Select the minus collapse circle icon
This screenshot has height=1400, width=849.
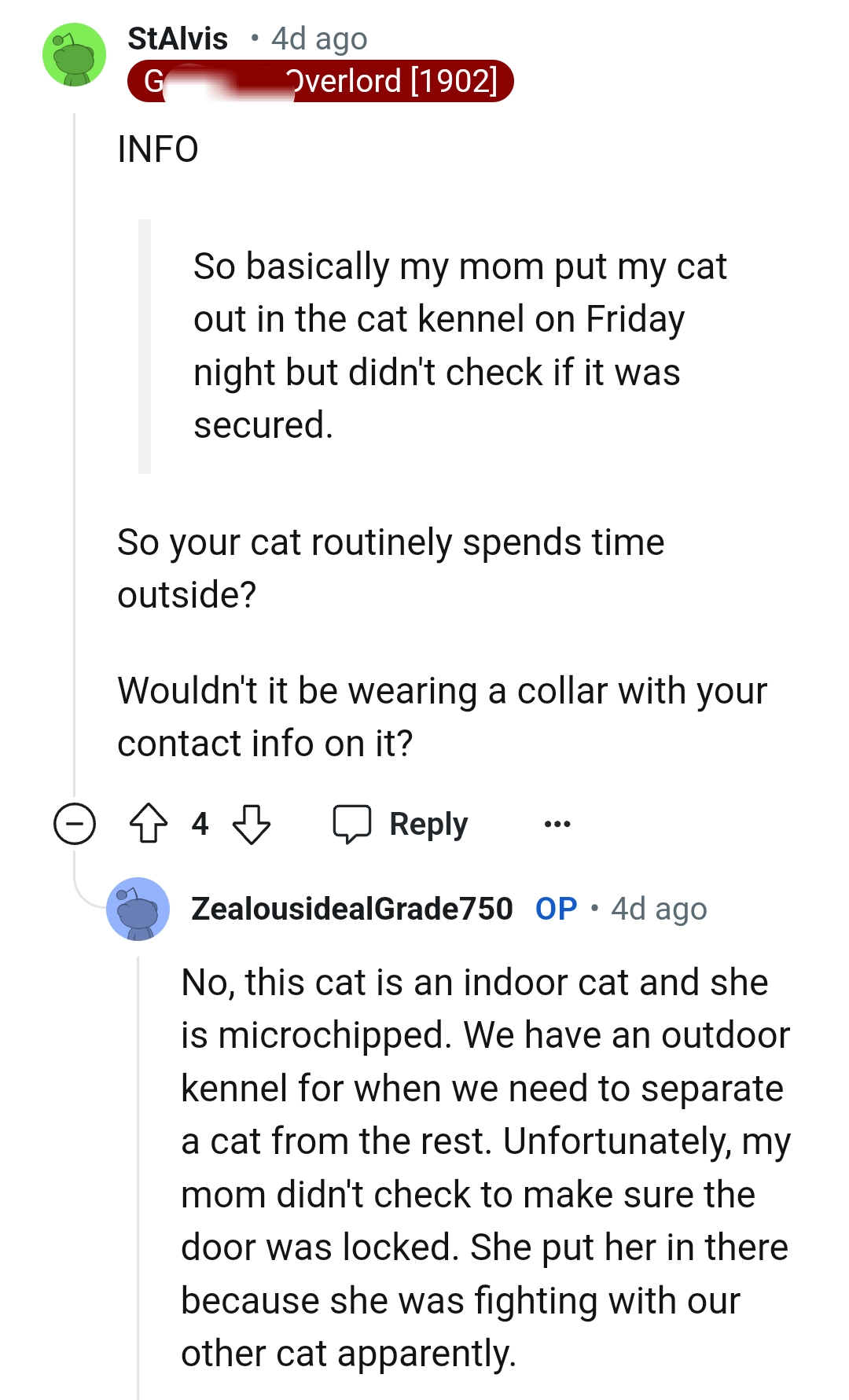point(75,824)
